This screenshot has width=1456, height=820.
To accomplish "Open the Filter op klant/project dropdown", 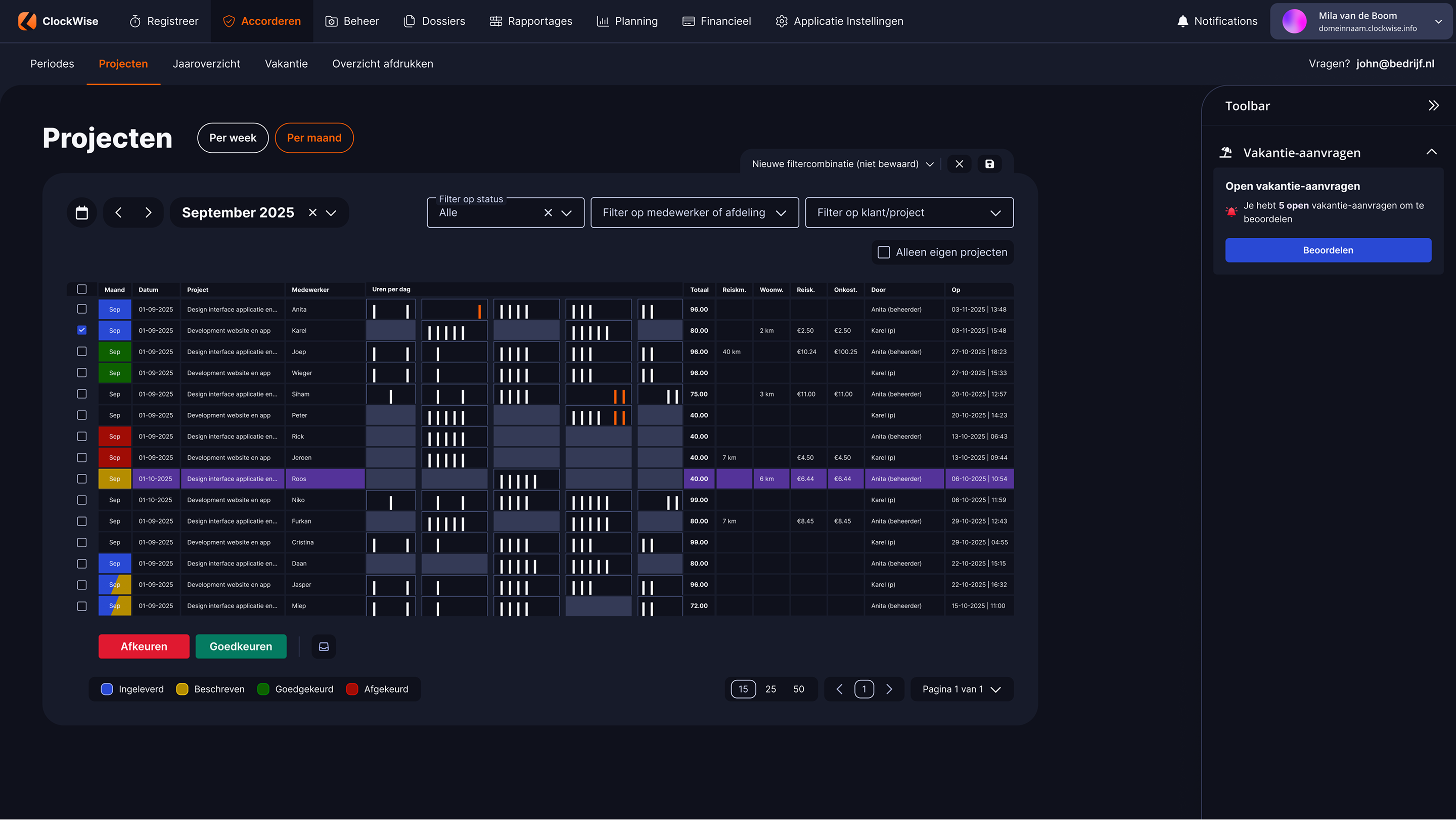I will point(909,212).
